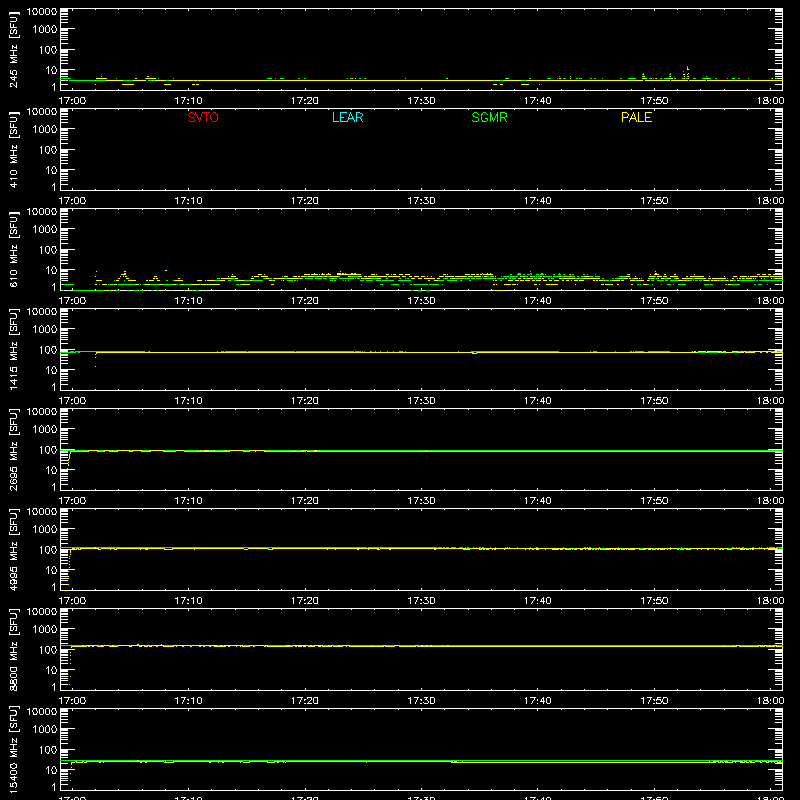This screenshot has height=800, width=800.
Task: Select the 245 MHz [SFU] axis label
Action: tap(14, 49)
